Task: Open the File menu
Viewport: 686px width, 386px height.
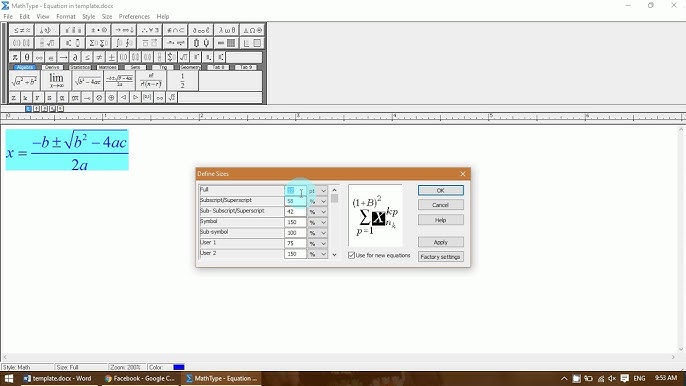Action: (8, 17)
